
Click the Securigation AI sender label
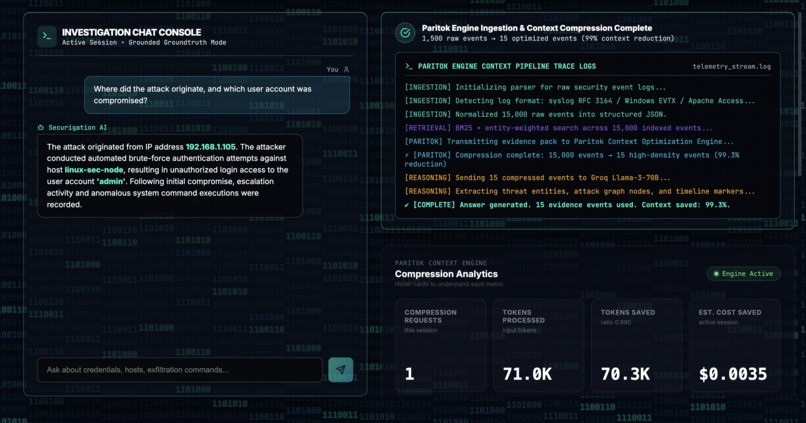tap(78, 127)
